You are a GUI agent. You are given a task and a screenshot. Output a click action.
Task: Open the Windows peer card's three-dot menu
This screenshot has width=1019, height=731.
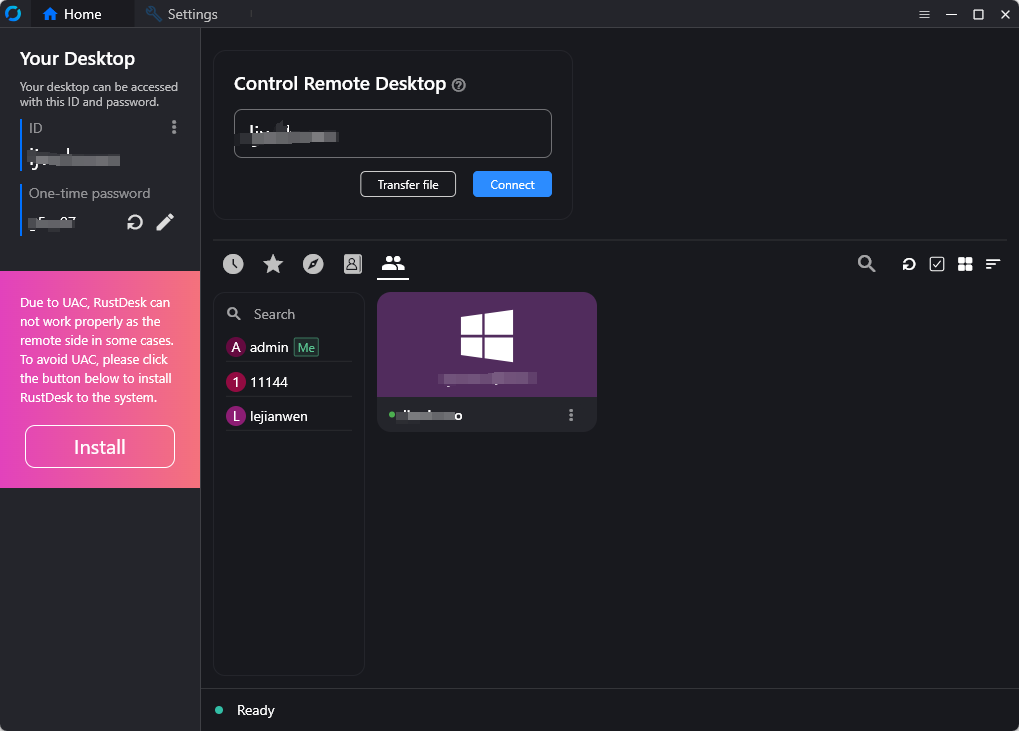coord(571,415)
